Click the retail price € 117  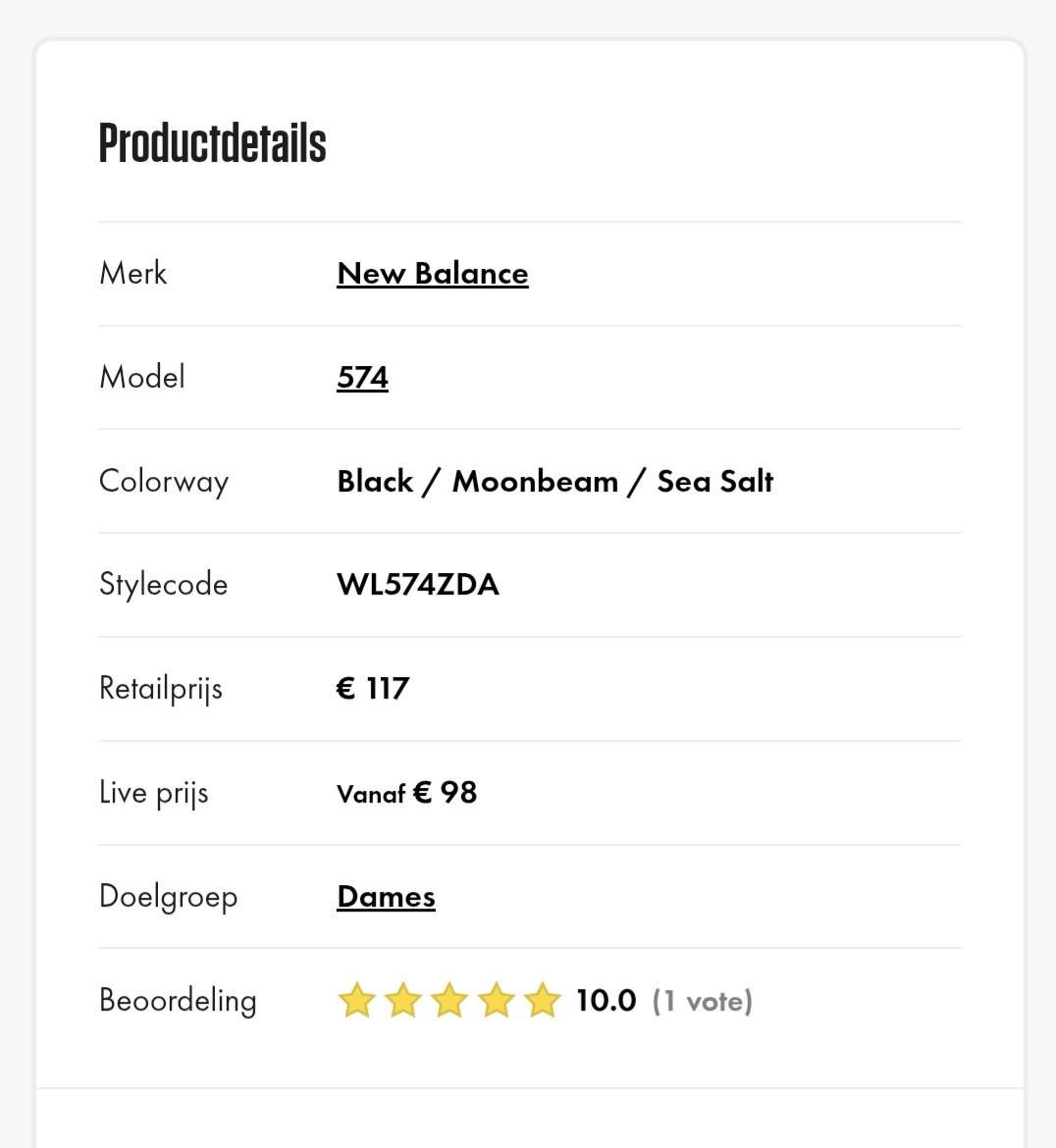pos(373,688)
